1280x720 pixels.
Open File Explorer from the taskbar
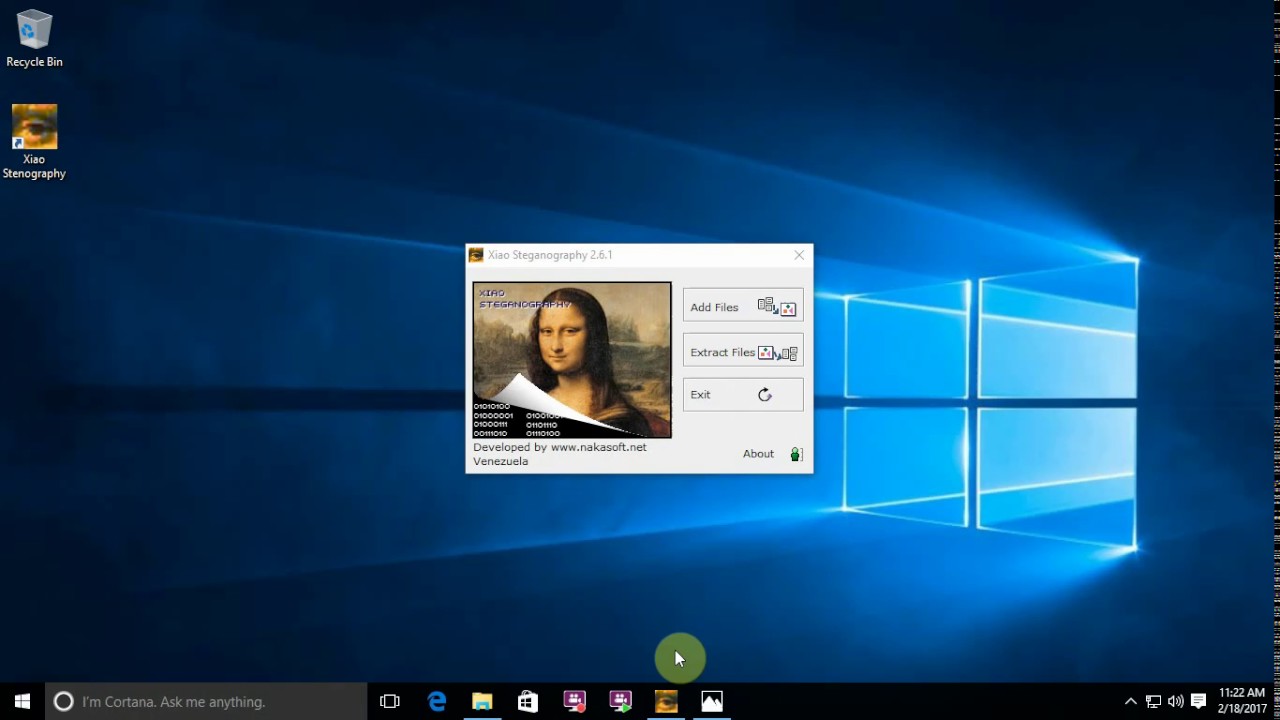click(482, 701)
